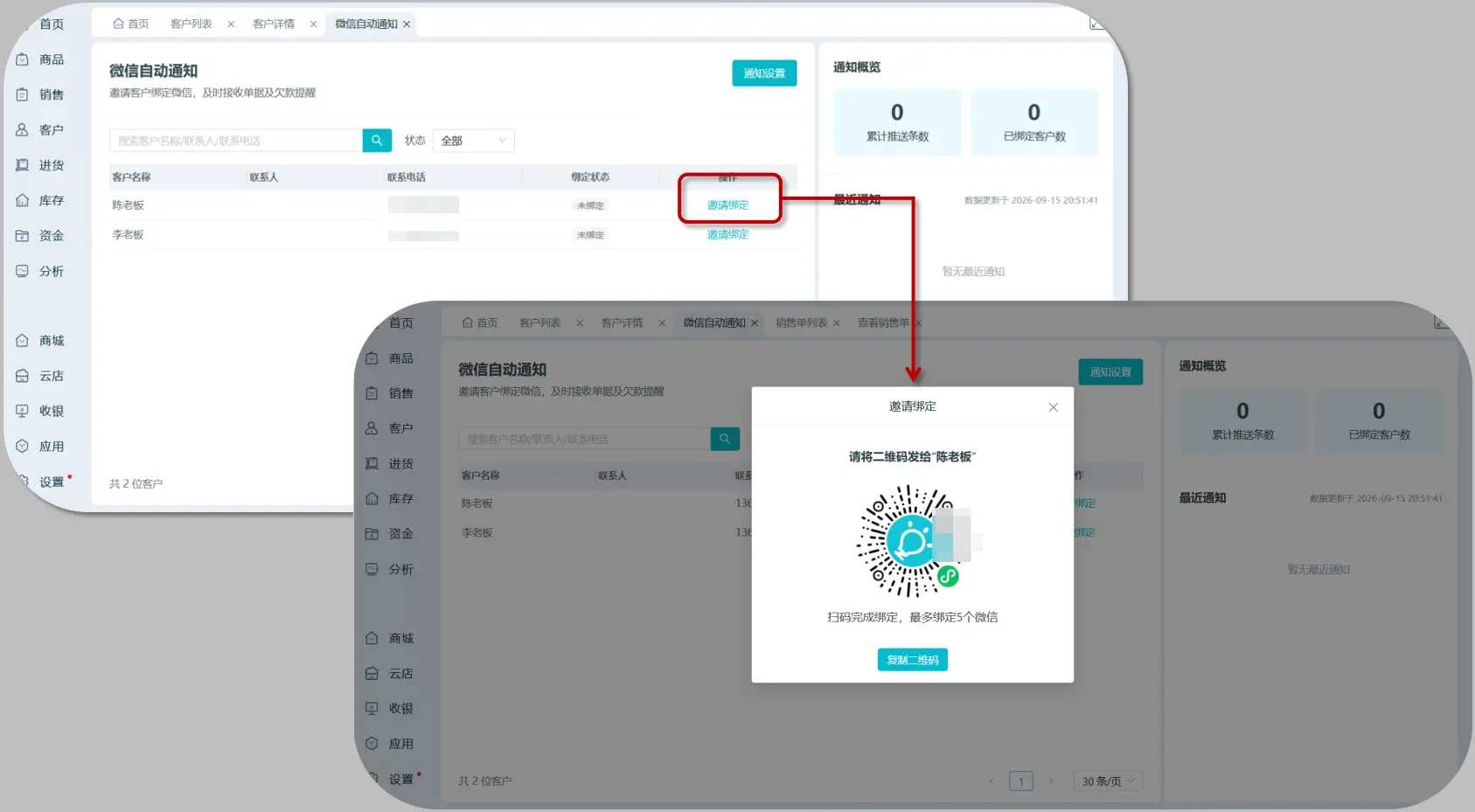Open the 30 条/页 page size dropdown
1475x812 pixels.
pyautogui.click(x=1108, y=781)
